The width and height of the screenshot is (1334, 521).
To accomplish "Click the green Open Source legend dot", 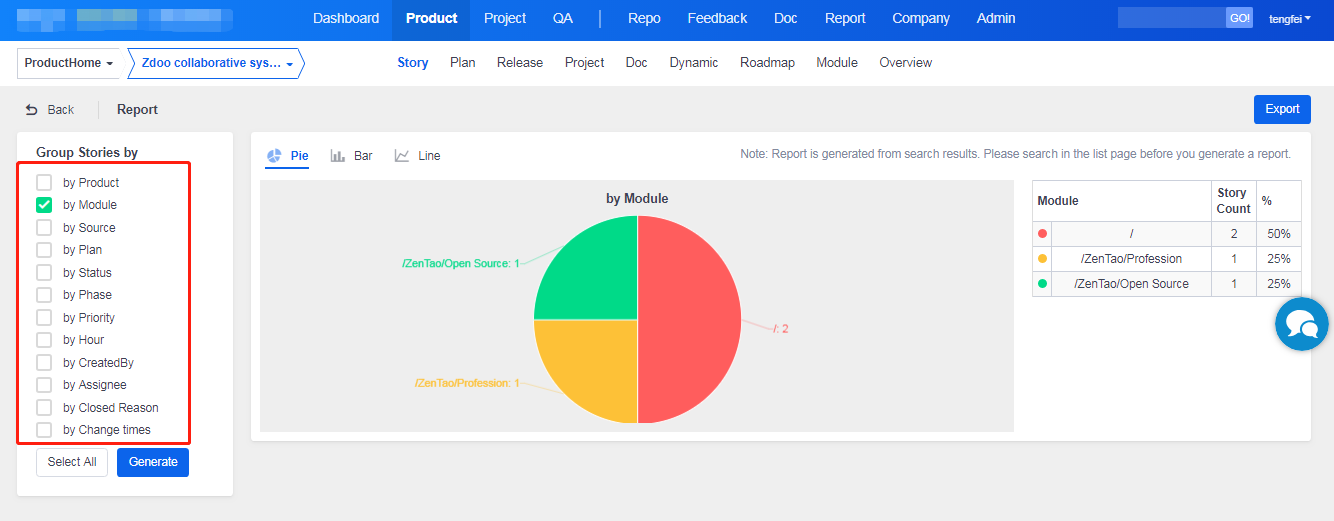I will tap(1042, 284).
